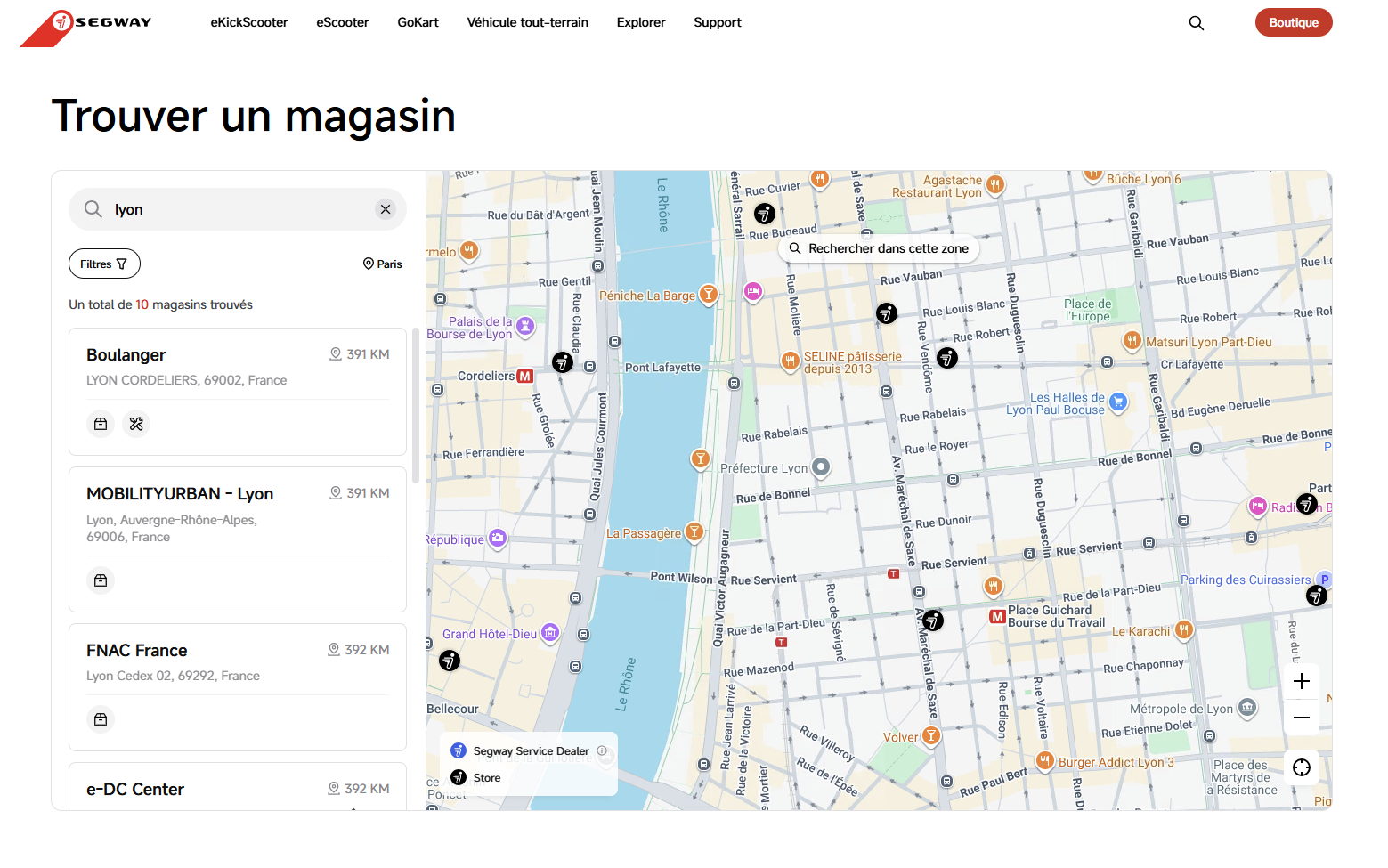
Task: Select Segway marker near Cordeliers metro
Action: [562, 362]
